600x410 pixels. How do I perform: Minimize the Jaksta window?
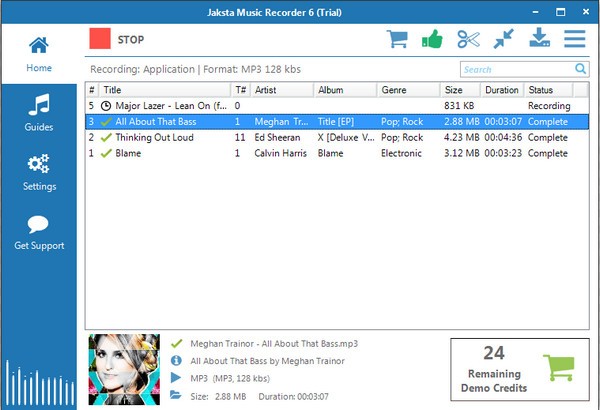pos(535,12)
